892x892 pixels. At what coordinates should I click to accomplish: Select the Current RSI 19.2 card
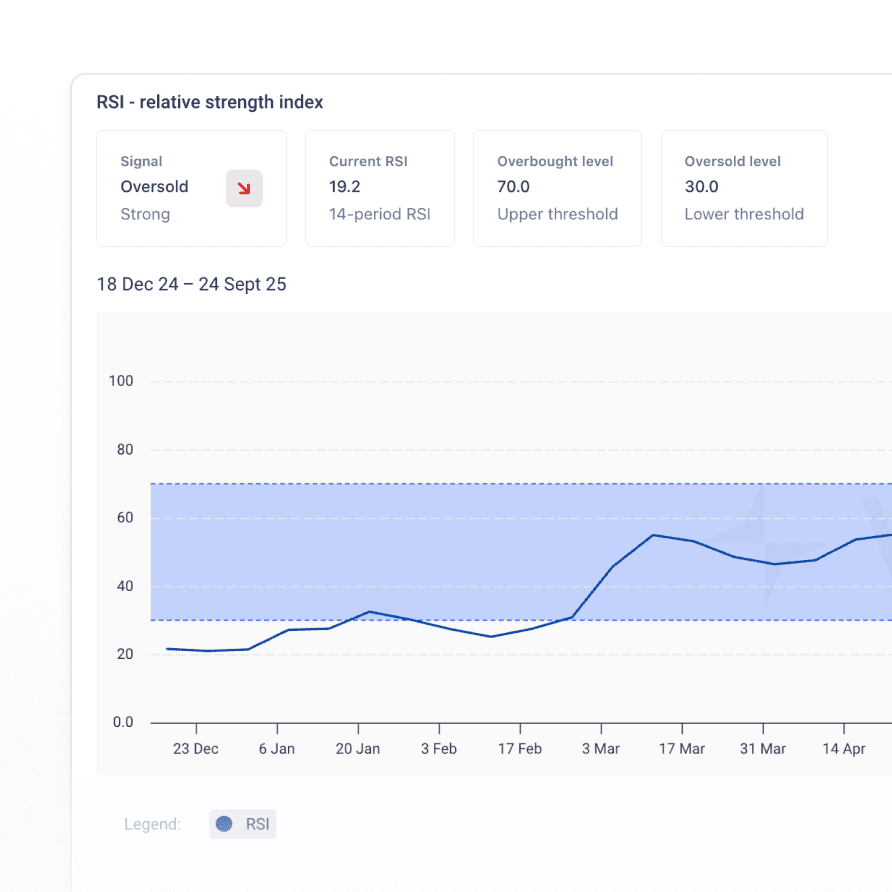(x=379, y=188)
